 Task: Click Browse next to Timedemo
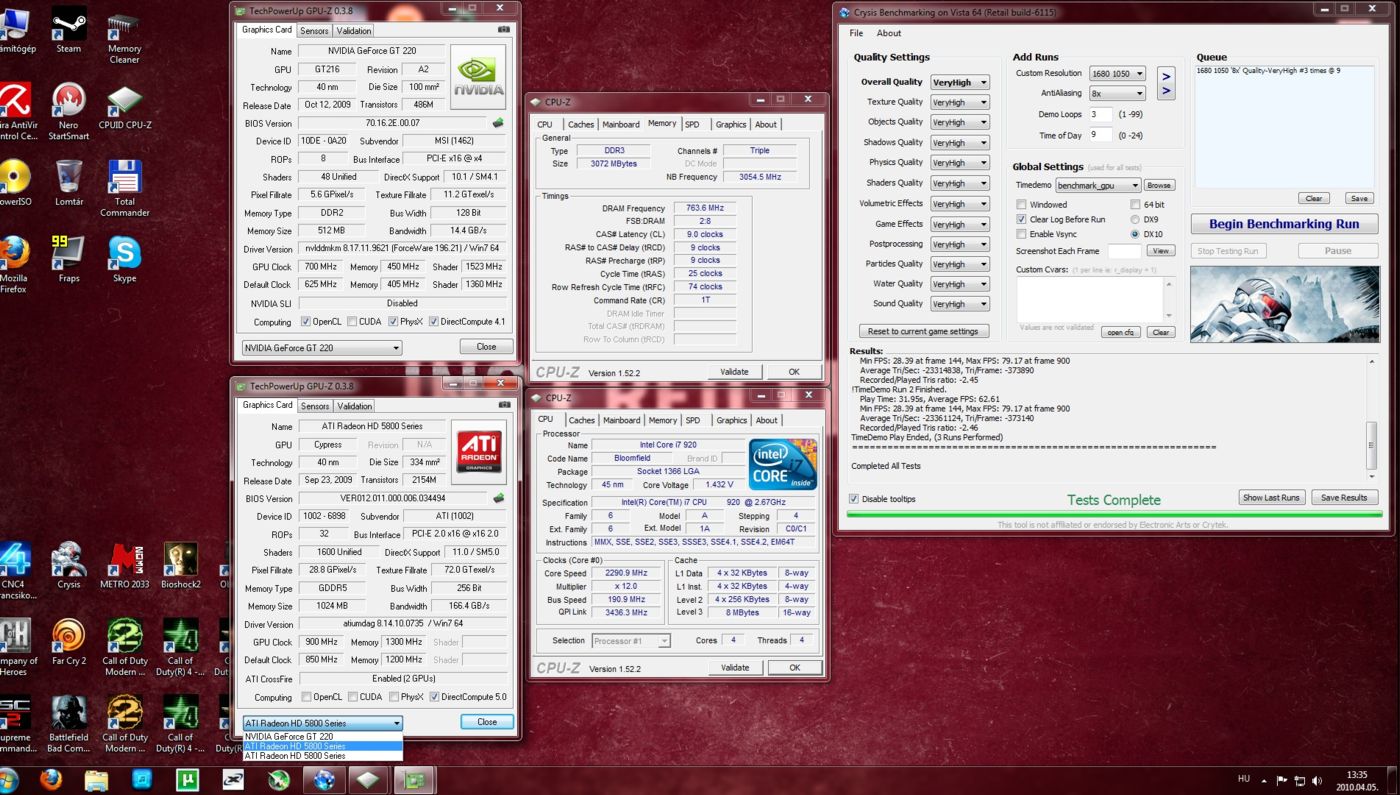(1159, 185)
